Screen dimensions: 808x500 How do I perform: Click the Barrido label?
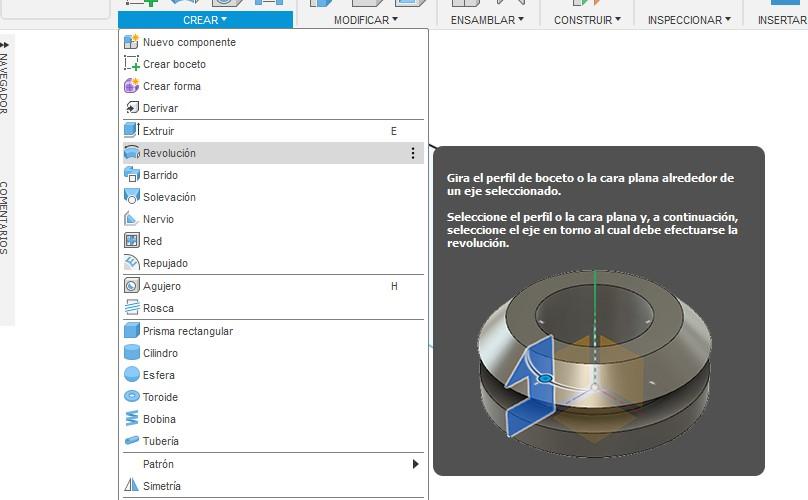[160, 175]
